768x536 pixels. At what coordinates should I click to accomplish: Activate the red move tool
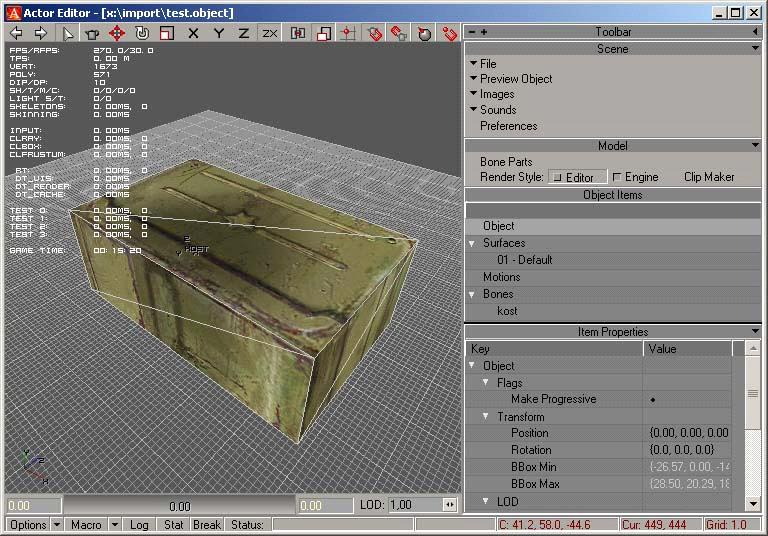point(116,33)
